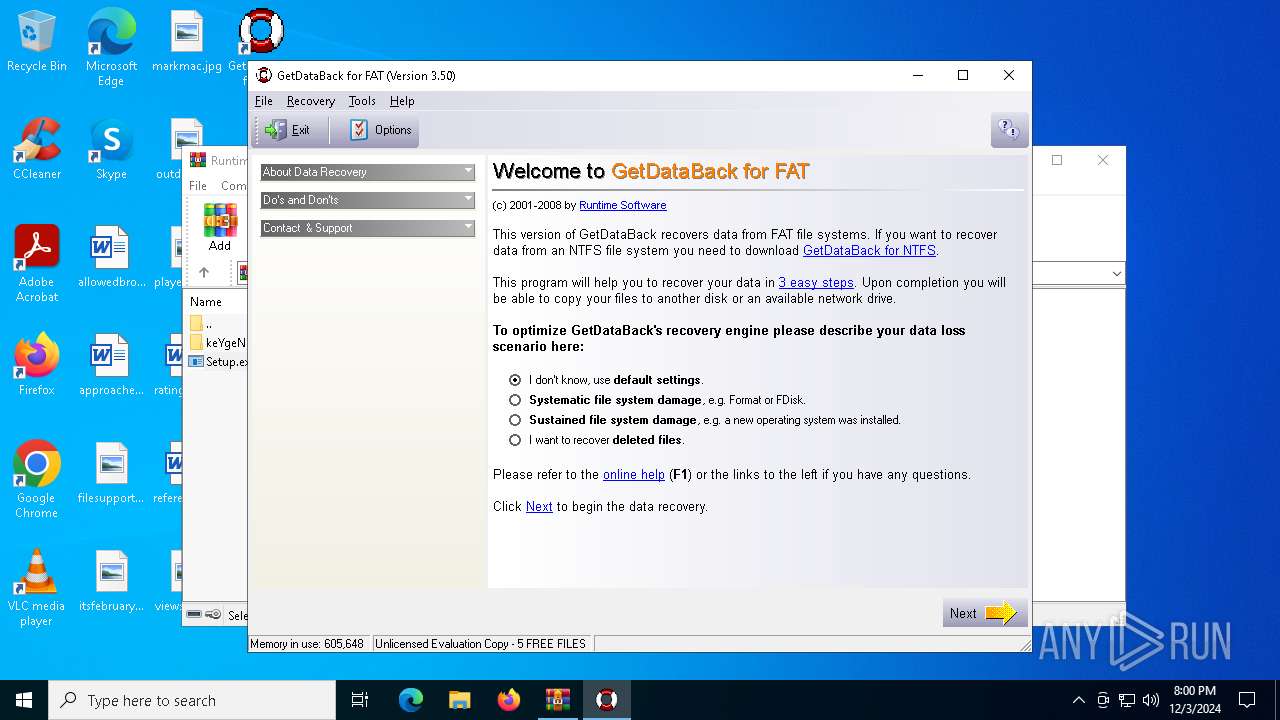
Task: Open File Explorer from taskbar
Action: tap(459, 700)
